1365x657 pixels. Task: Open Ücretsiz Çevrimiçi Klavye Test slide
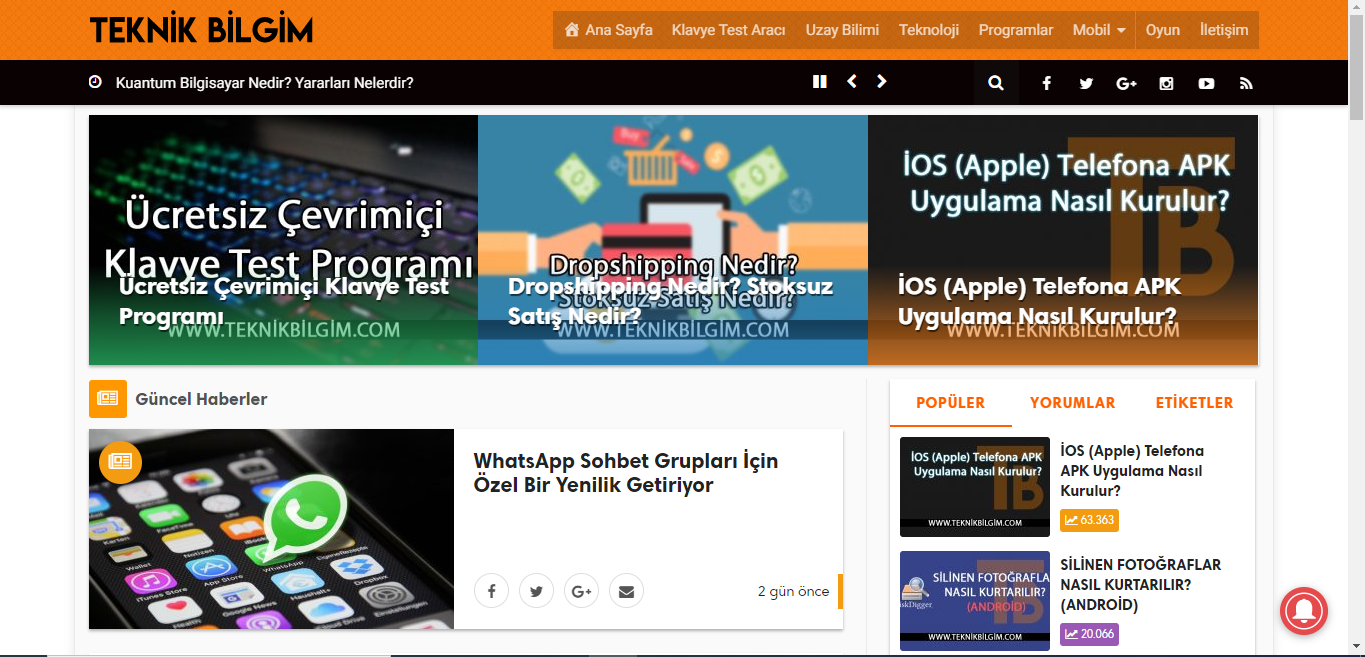pyautogui.click(x=283, y=240)
